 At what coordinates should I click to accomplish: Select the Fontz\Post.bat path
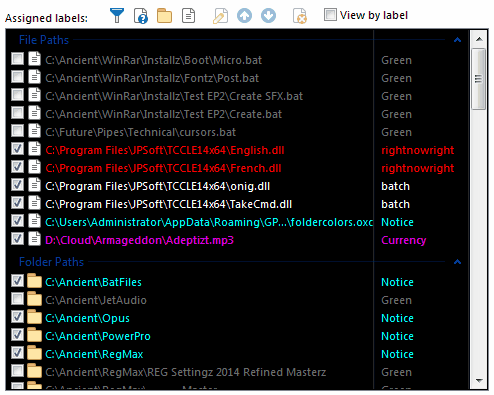[x=152, y=78]
